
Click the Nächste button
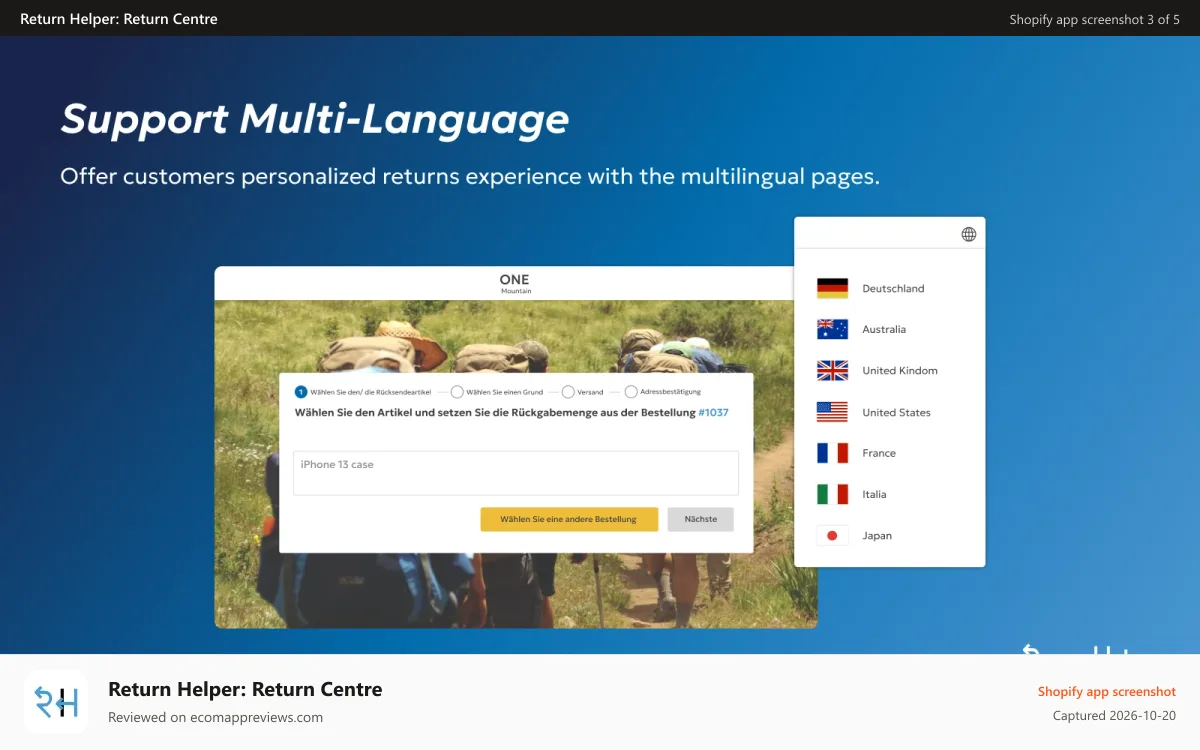point(701,519)
